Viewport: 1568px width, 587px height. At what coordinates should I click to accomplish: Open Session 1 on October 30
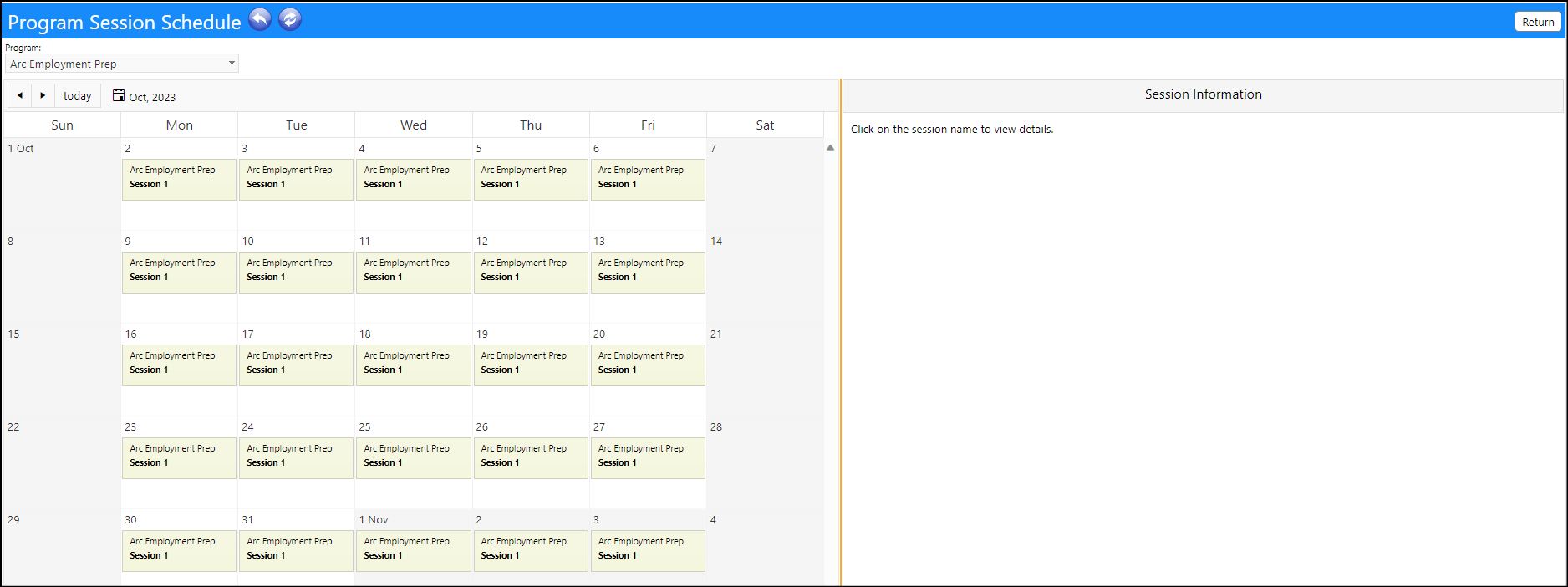pyautogui.click(x=179, y=551)
